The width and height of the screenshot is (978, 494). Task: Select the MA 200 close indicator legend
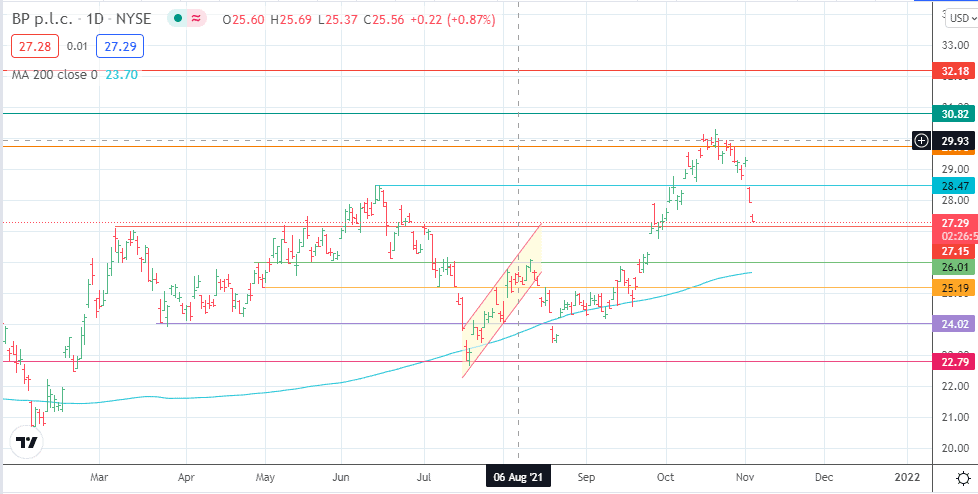(55, 74)
